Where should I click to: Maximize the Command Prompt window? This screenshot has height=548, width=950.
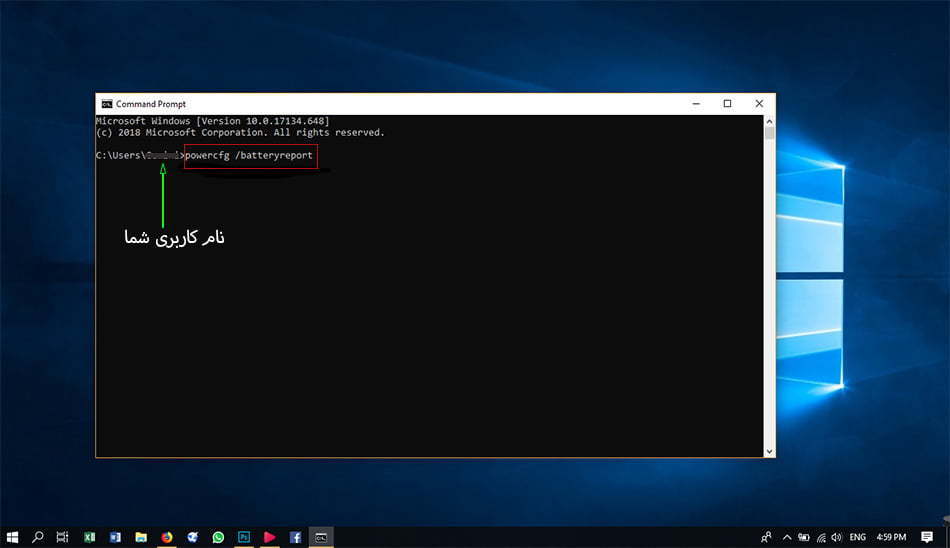pyautogui.click(x=728, y=104)
